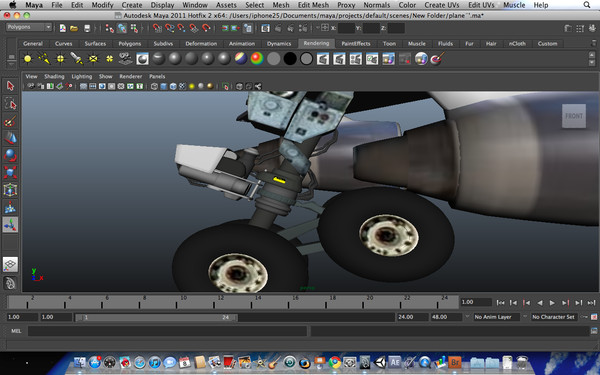Toggle snap to grids
Viewport: 600px width, 375px height.
pyautogui.click(x=157, y=28)
